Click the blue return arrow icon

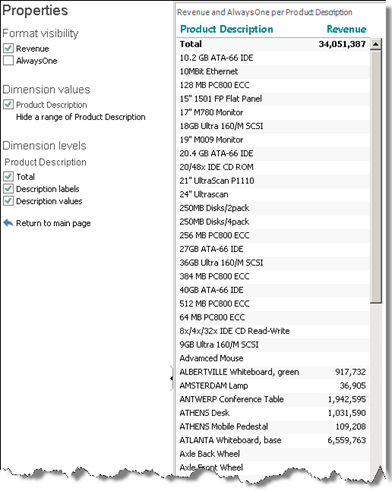tap(8, 223)
